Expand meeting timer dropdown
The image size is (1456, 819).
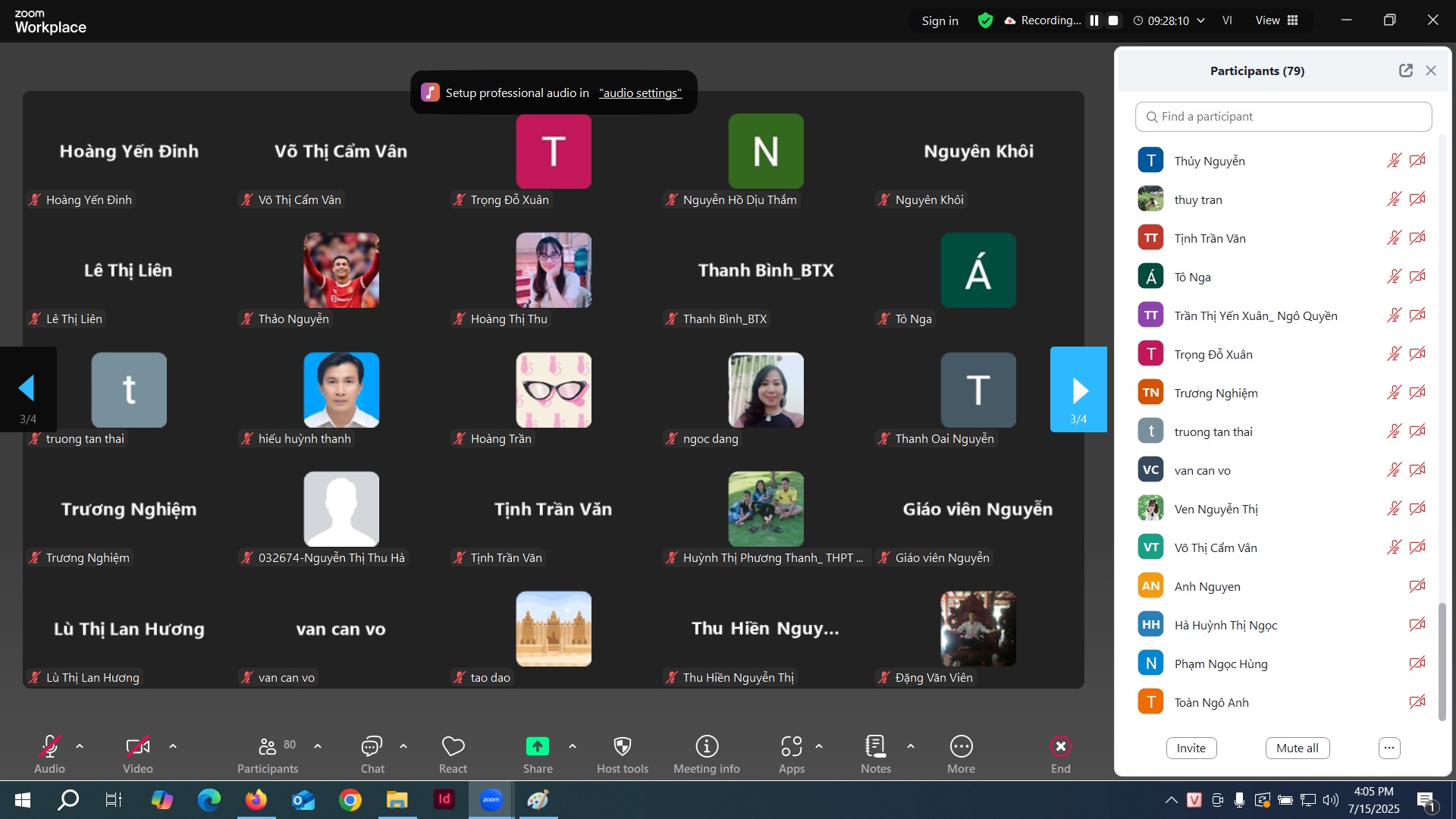pyautogui.click(x=1200, y=20)
